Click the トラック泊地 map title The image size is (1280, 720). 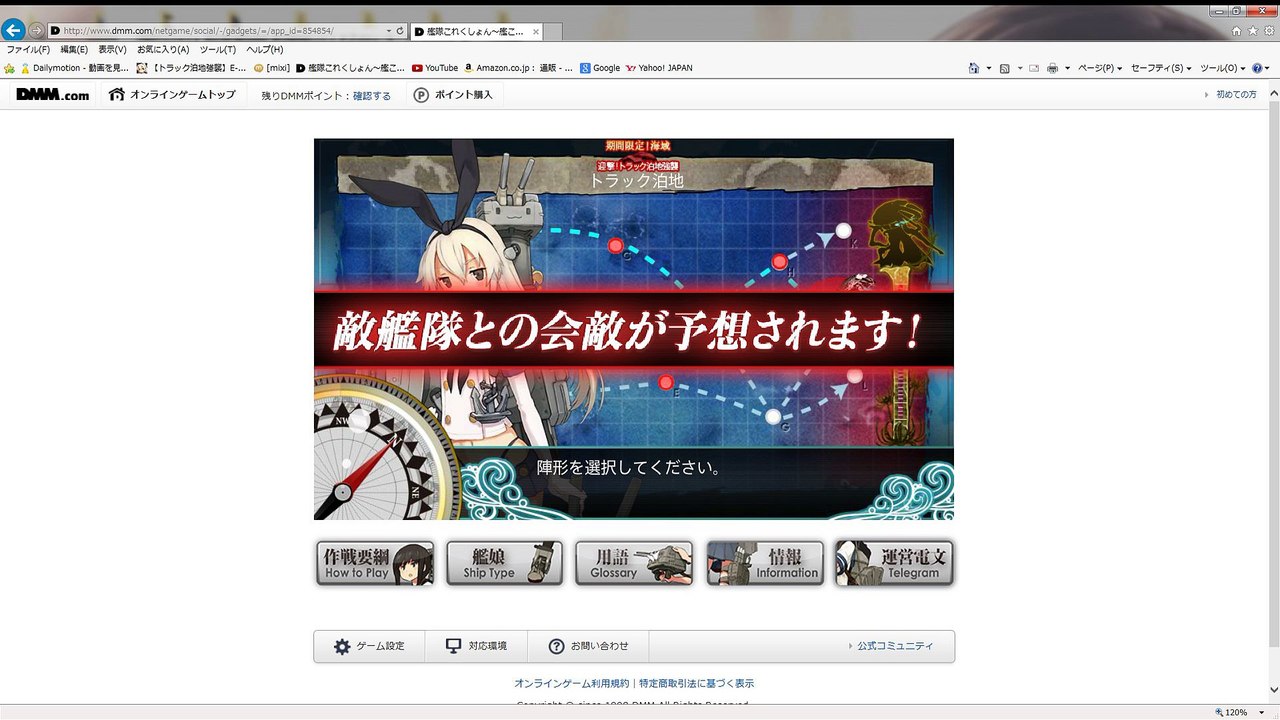click(x=636, y=181)
